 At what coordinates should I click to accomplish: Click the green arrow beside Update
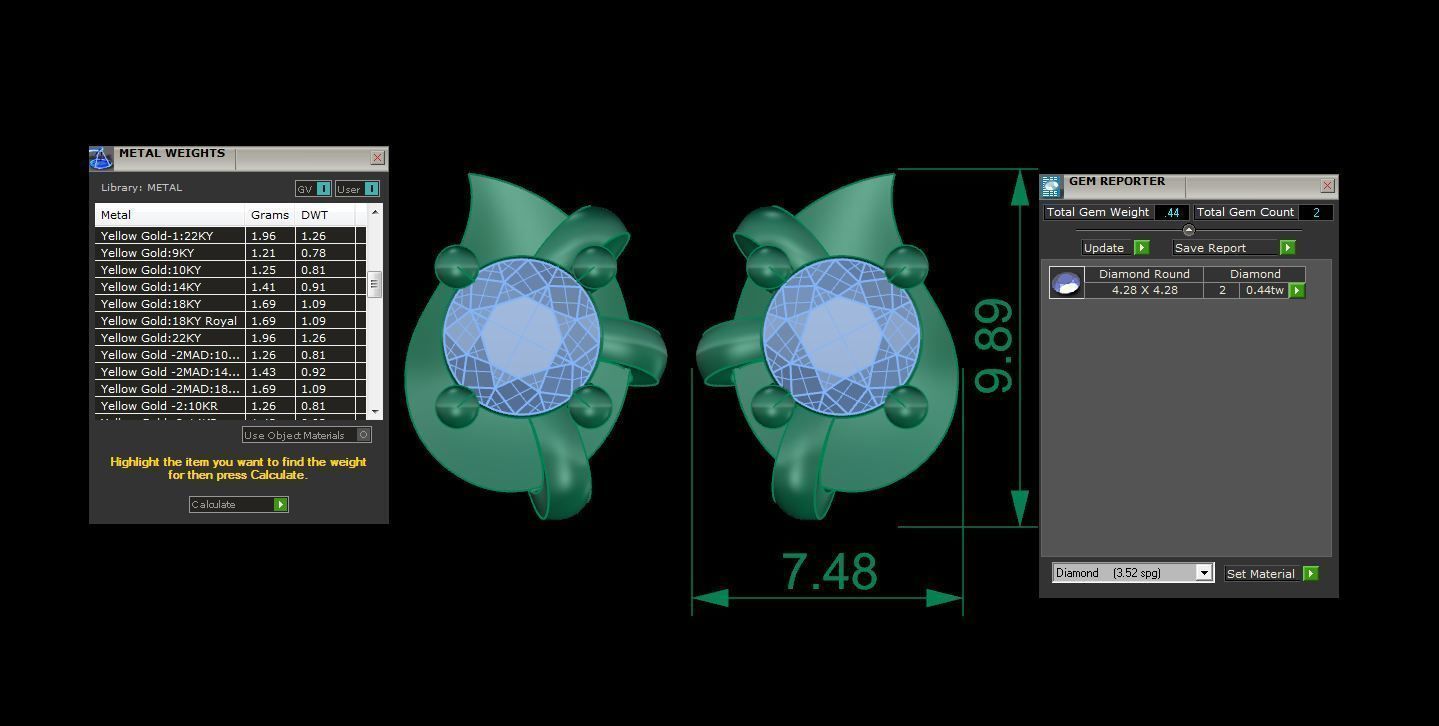coord(1142,247)
